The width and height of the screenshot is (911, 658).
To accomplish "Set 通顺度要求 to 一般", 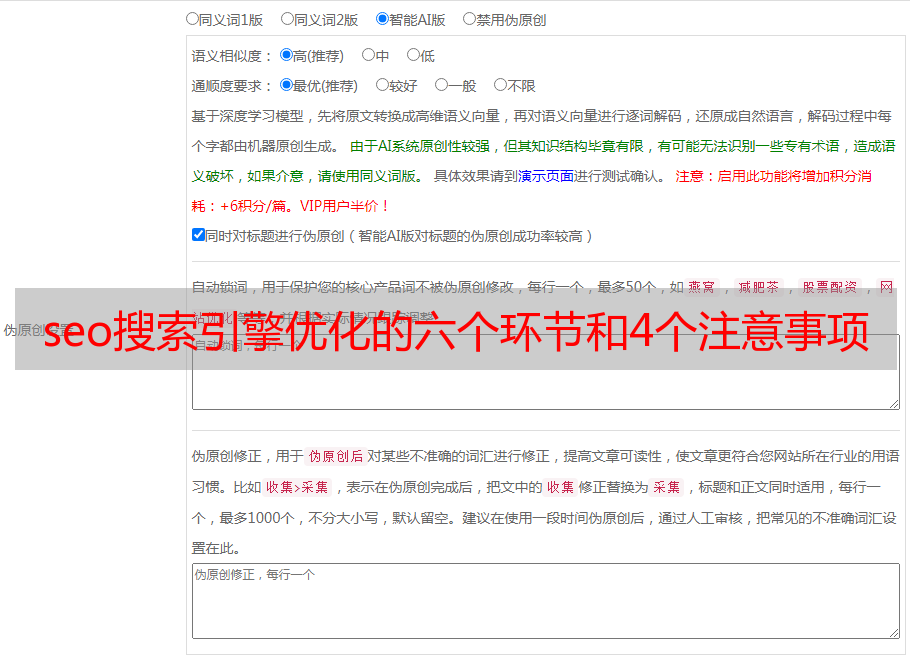I will (x=442, y=85).
